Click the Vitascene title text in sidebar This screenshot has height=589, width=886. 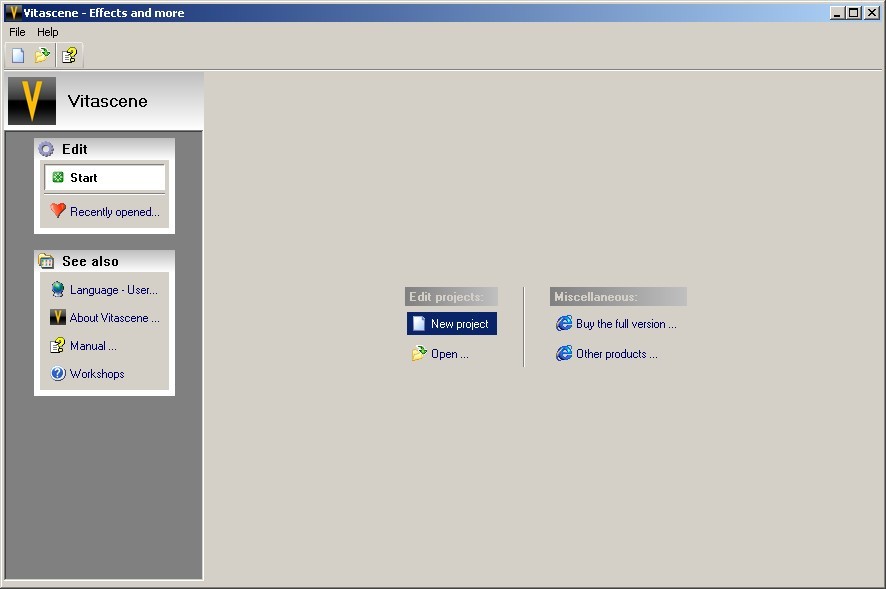point(107,101)
